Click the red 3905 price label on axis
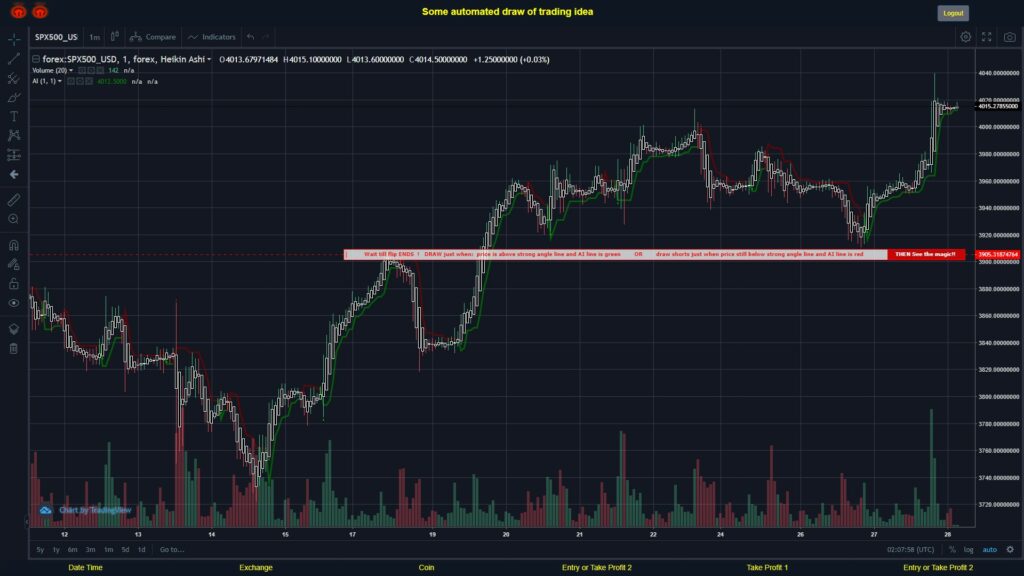The height and width of the screenshot is (576, 1024). (997, 255)
